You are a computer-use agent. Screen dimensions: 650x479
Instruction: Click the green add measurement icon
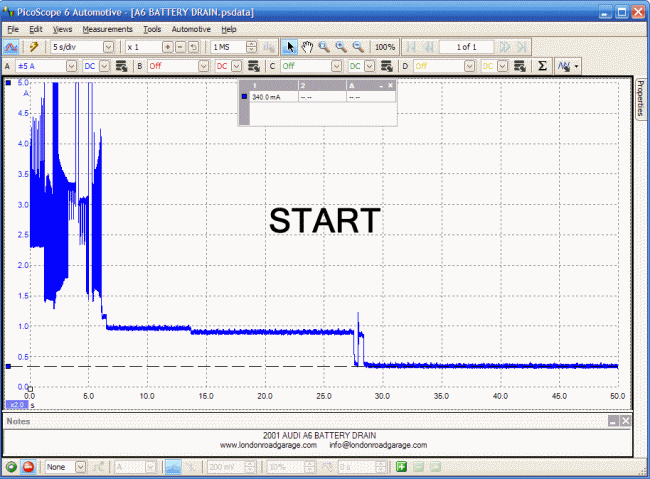coord(400,467)
